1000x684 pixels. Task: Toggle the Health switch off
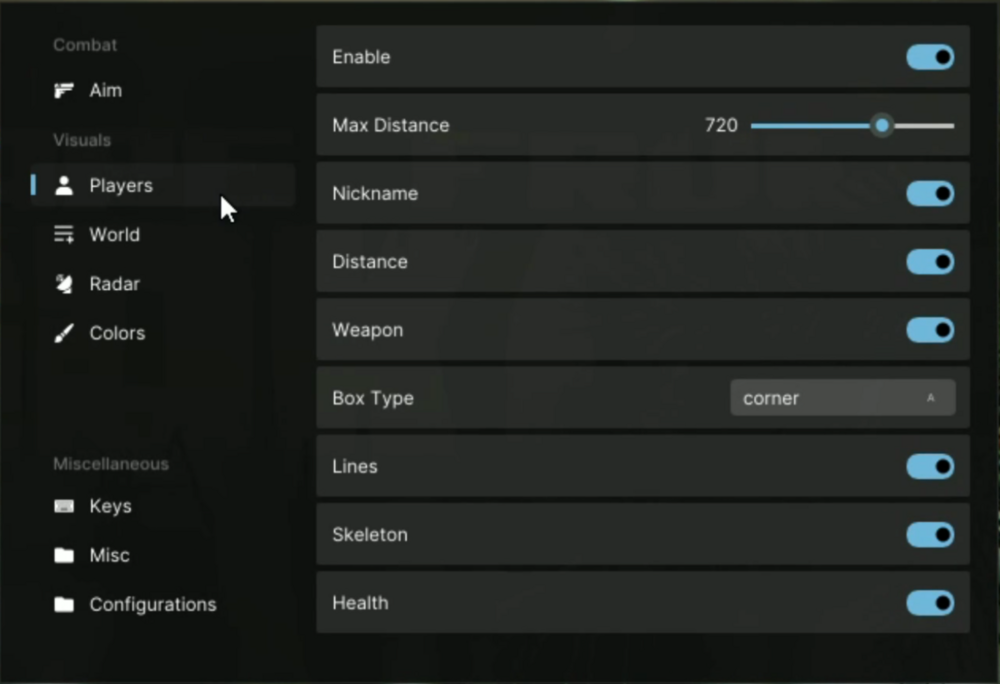pyautogui.click(x=930, y=602)
